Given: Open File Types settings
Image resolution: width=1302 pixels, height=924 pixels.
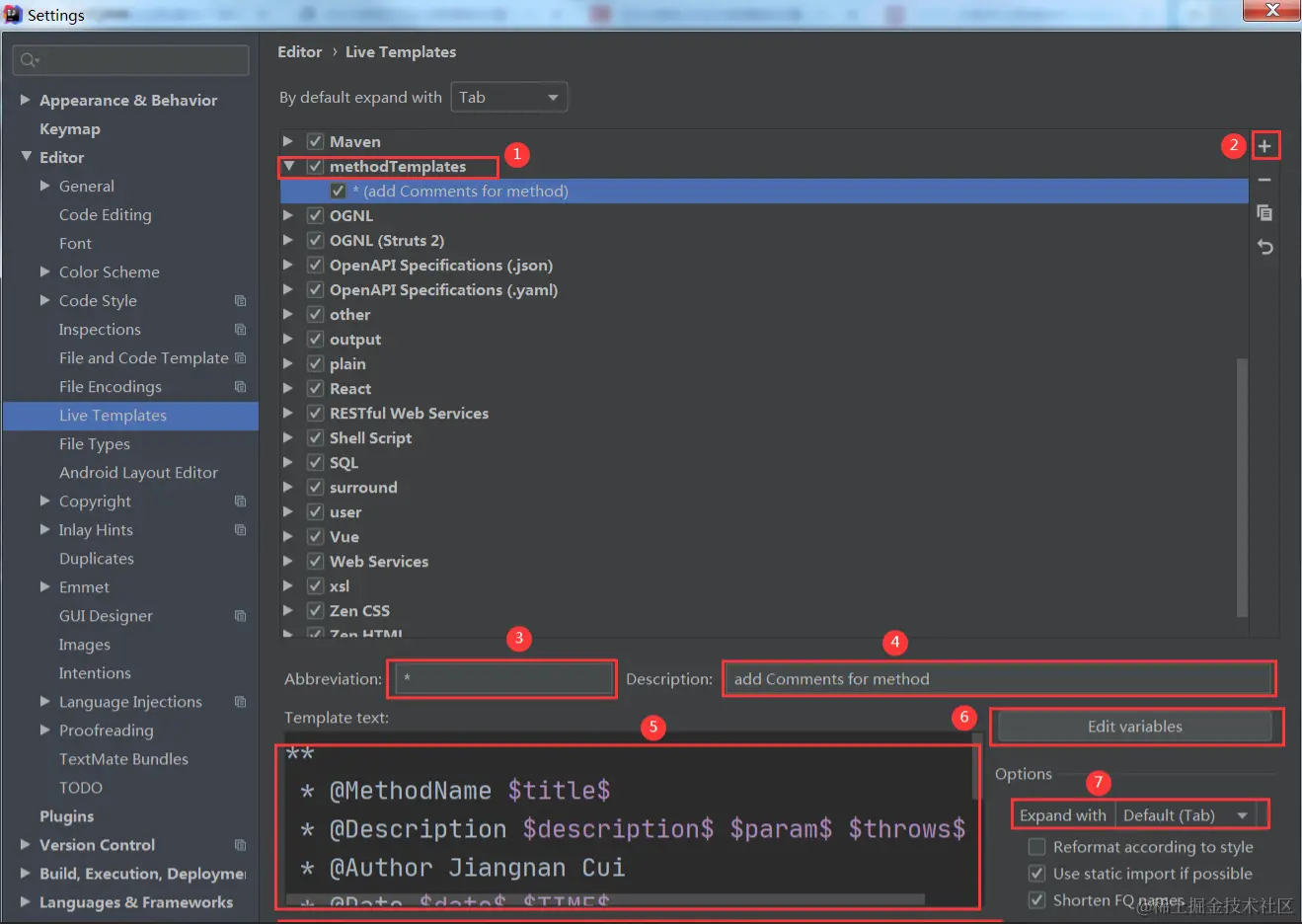Looking at the screenshot, I should click(95, 444).
